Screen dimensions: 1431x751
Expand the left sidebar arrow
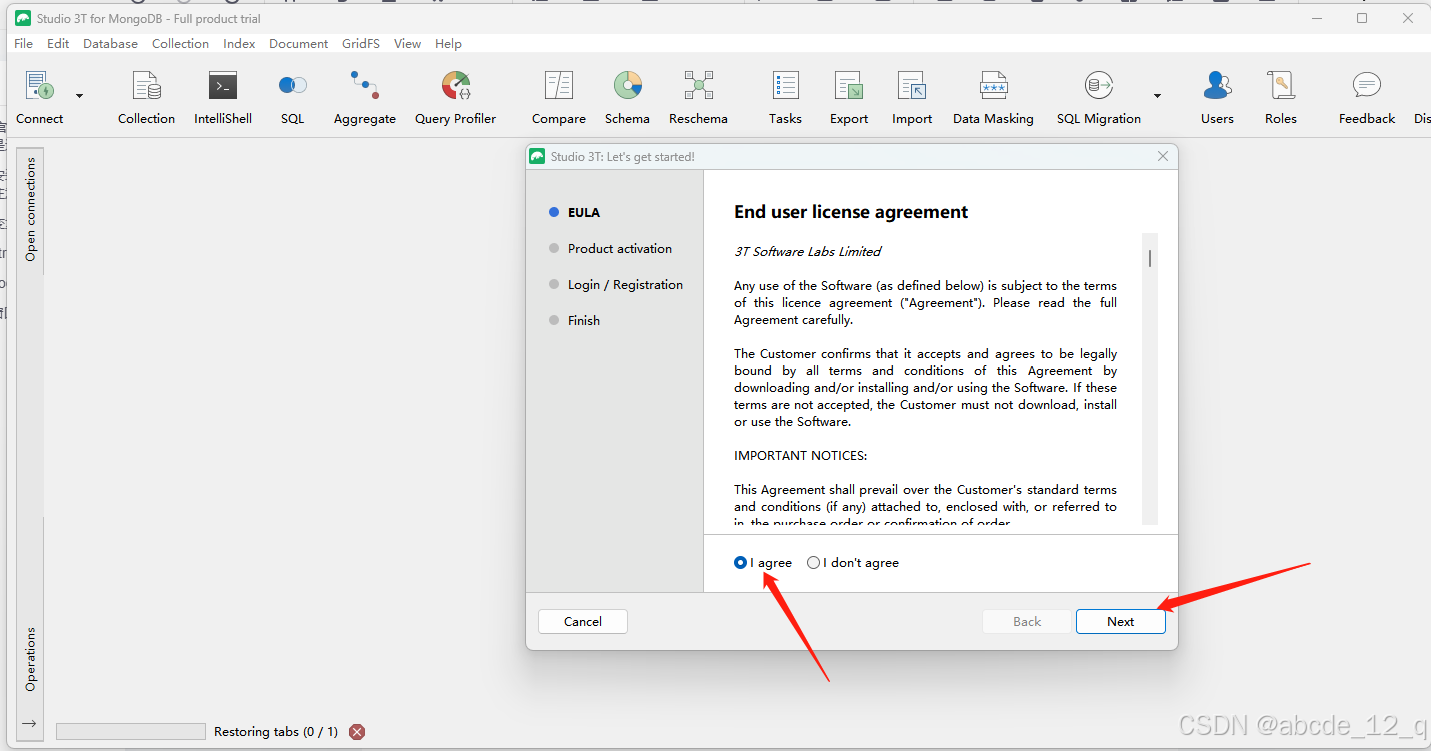pyautogui.click(x=30, y=723)
